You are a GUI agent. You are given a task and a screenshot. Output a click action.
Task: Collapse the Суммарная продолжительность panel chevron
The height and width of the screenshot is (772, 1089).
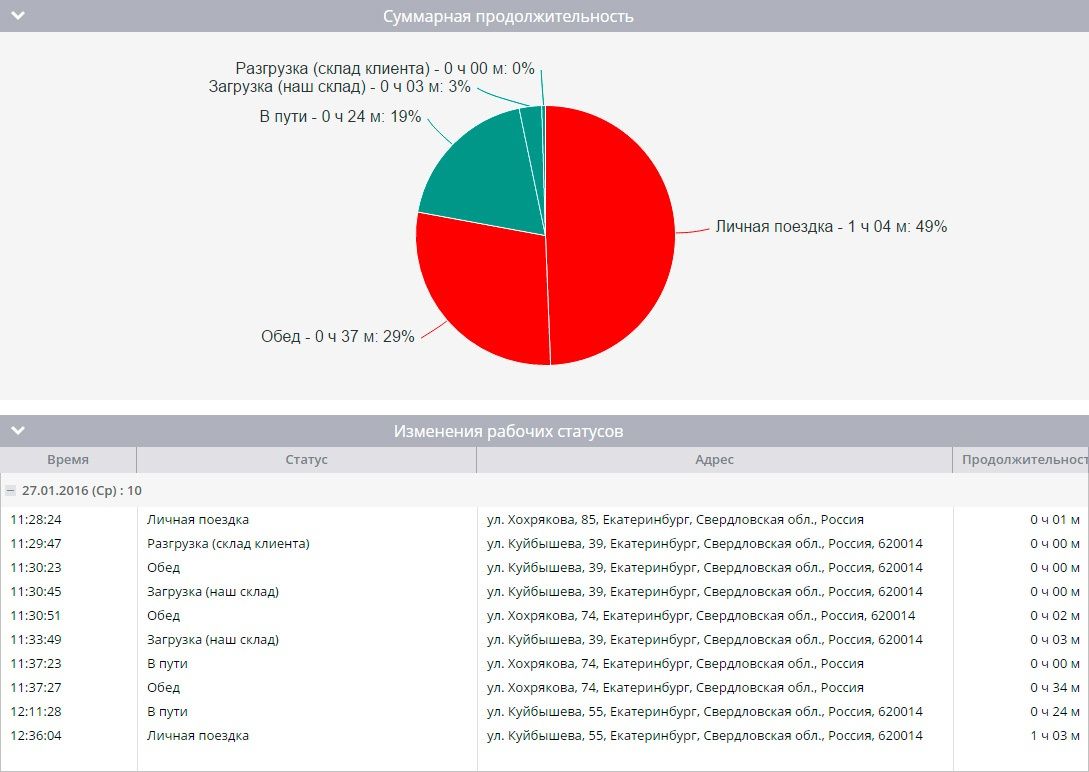[18, 15]
